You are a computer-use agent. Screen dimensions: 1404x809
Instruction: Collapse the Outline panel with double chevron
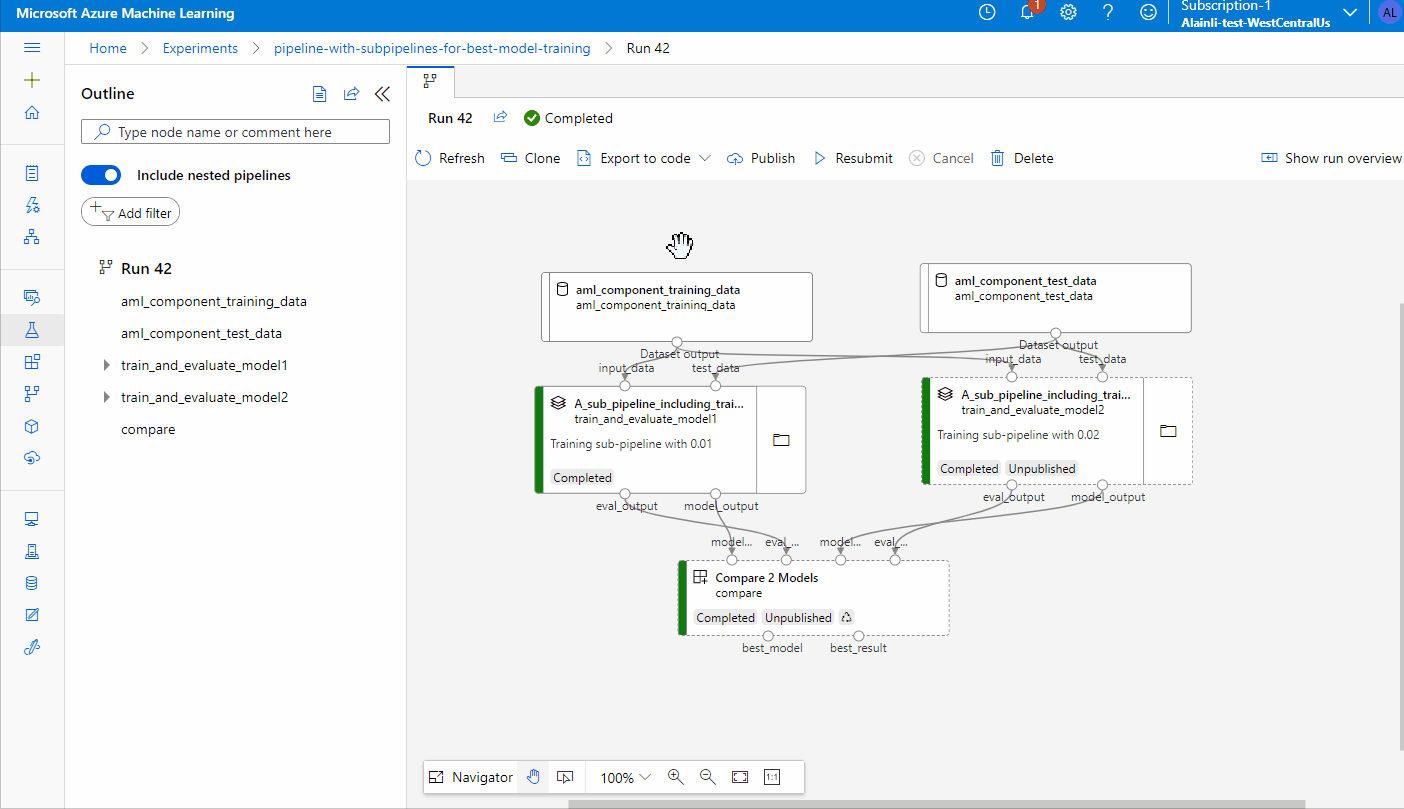coord(381,94)
